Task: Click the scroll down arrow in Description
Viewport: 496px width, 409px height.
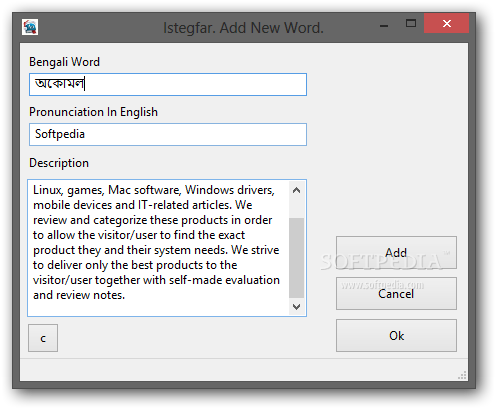Action: (296, 306)
